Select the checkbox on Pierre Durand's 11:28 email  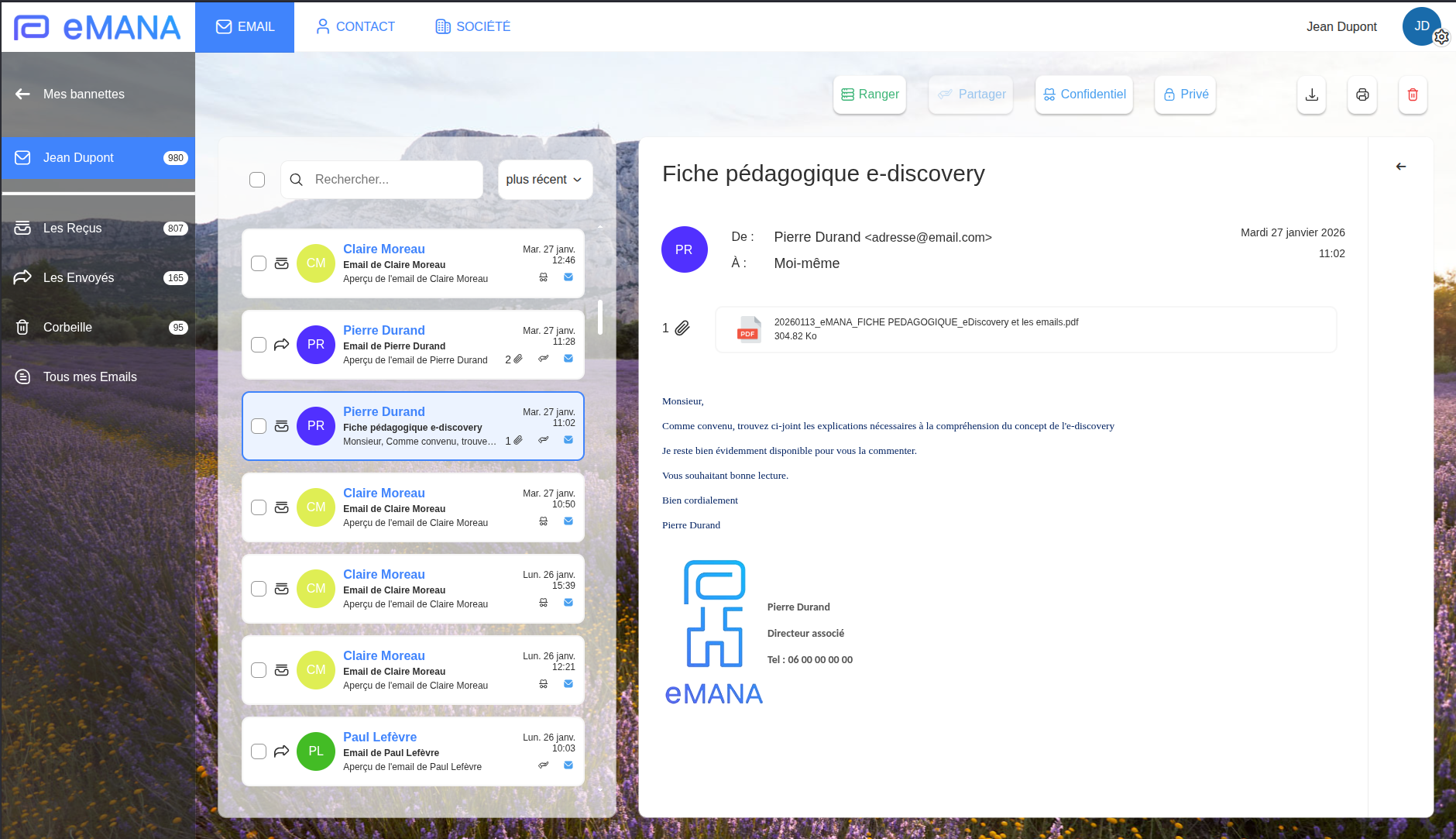(x=258, y=345)
